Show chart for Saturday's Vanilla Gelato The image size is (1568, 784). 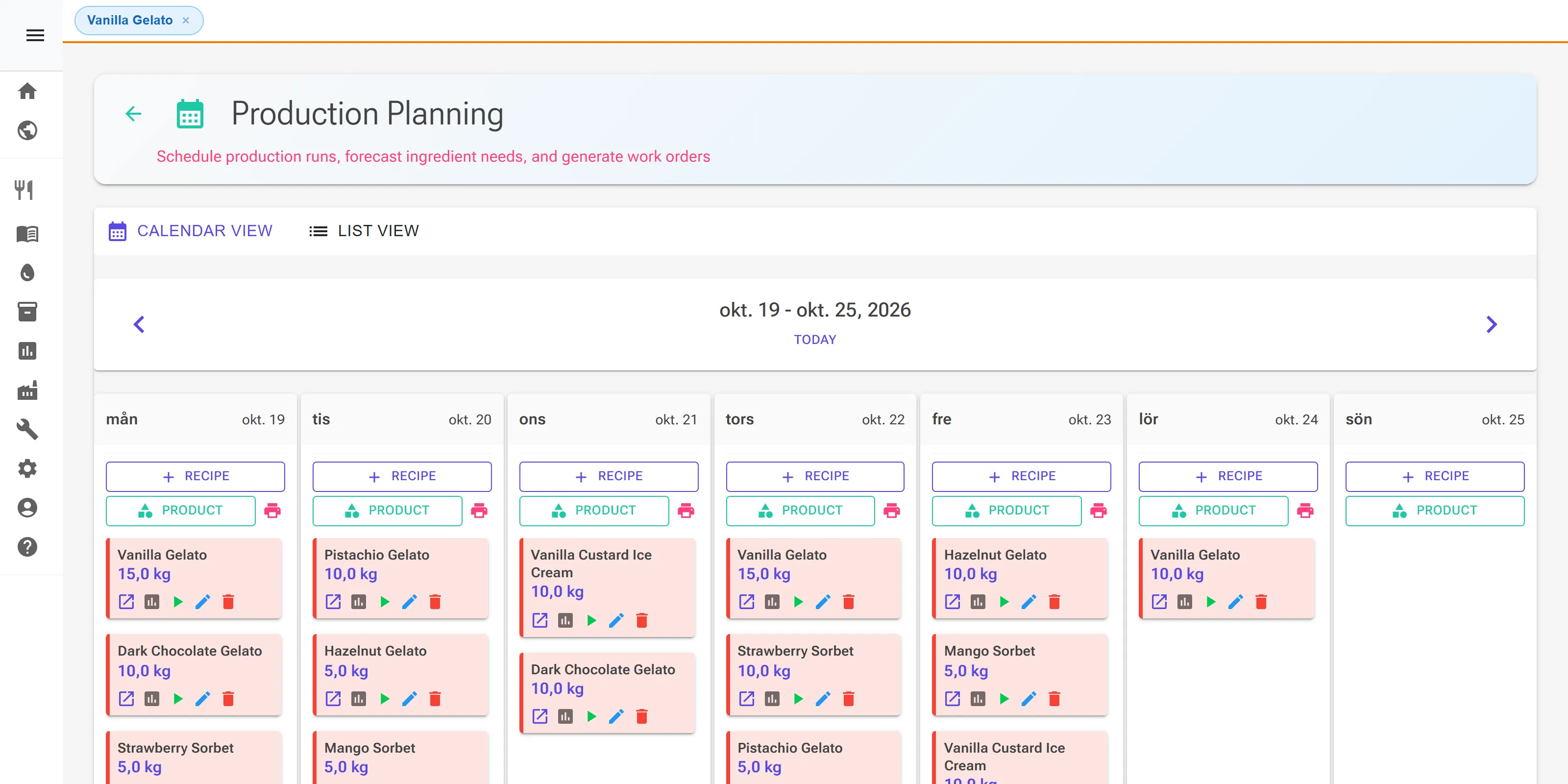click(x=1184, y=602)
